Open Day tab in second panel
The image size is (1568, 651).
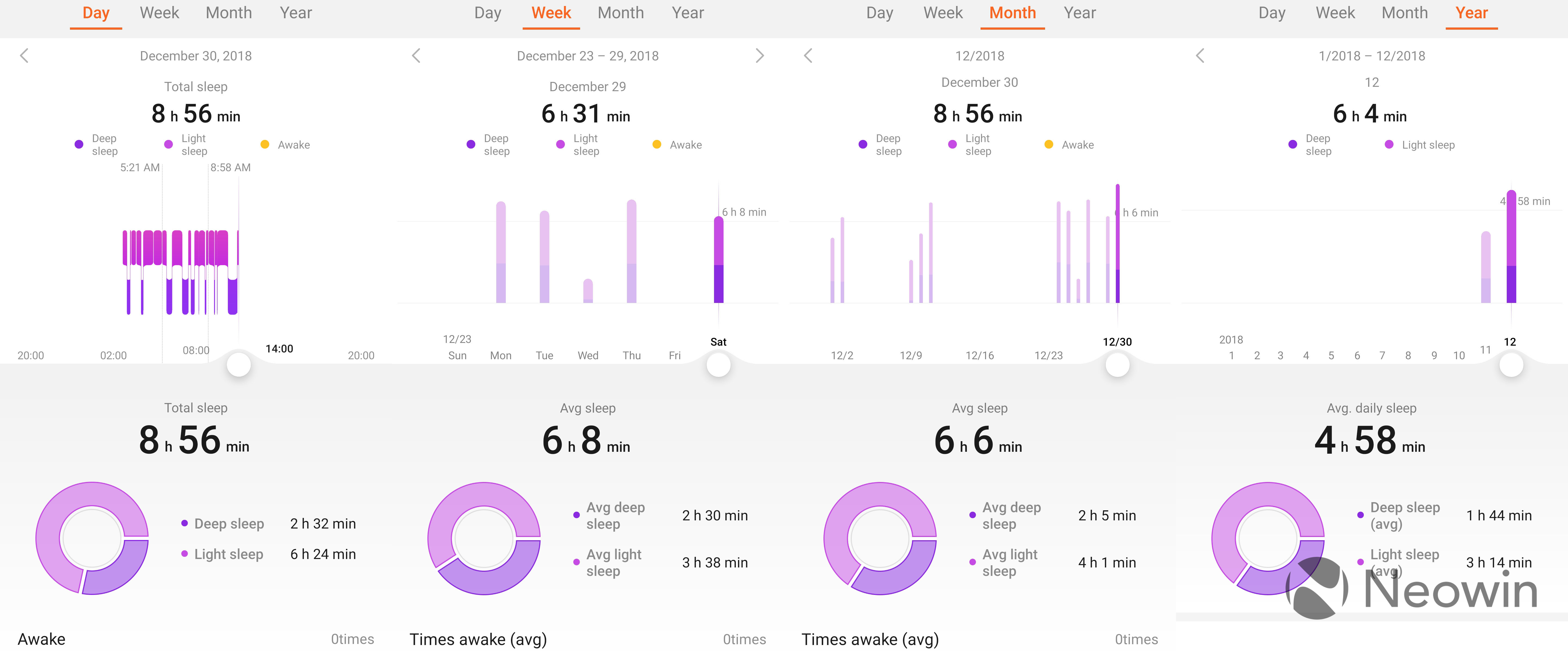tap(488, 13)
